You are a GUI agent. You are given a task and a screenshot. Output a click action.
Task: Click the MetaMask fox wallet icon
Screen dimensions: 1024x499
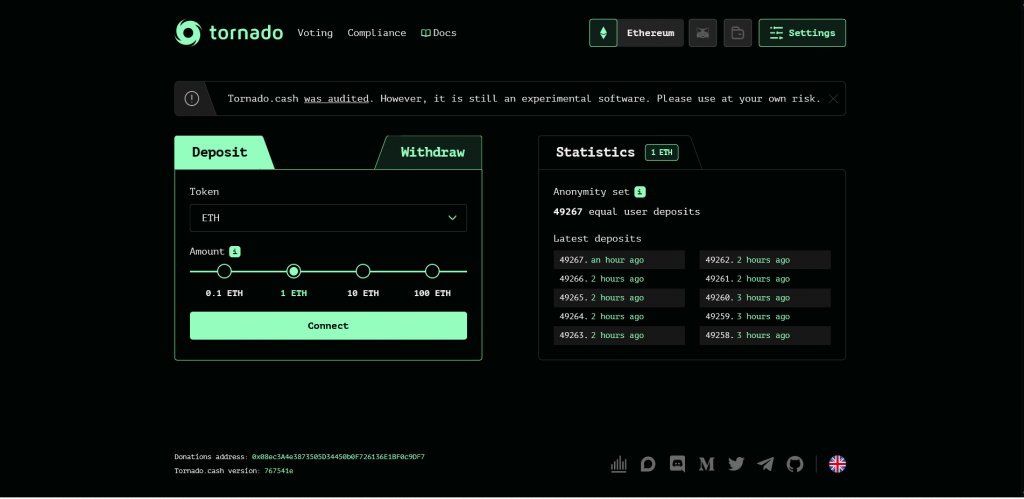tap(703, 33)
